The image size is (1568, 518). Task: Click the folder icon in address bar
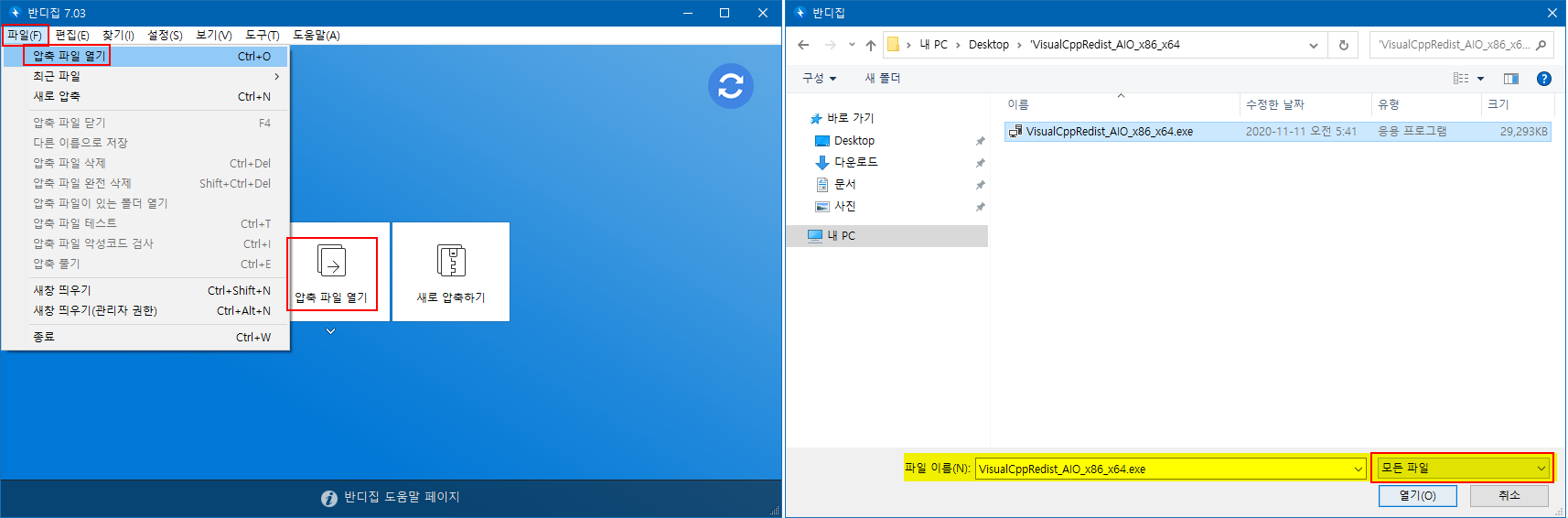click(893, 45)
